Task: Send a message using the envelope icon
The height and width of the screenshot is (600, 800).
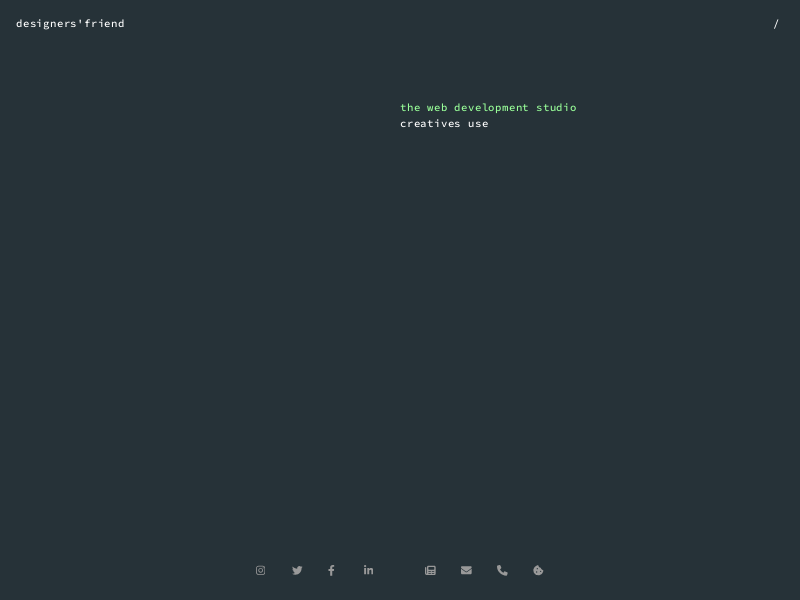Action: point(466,570)
